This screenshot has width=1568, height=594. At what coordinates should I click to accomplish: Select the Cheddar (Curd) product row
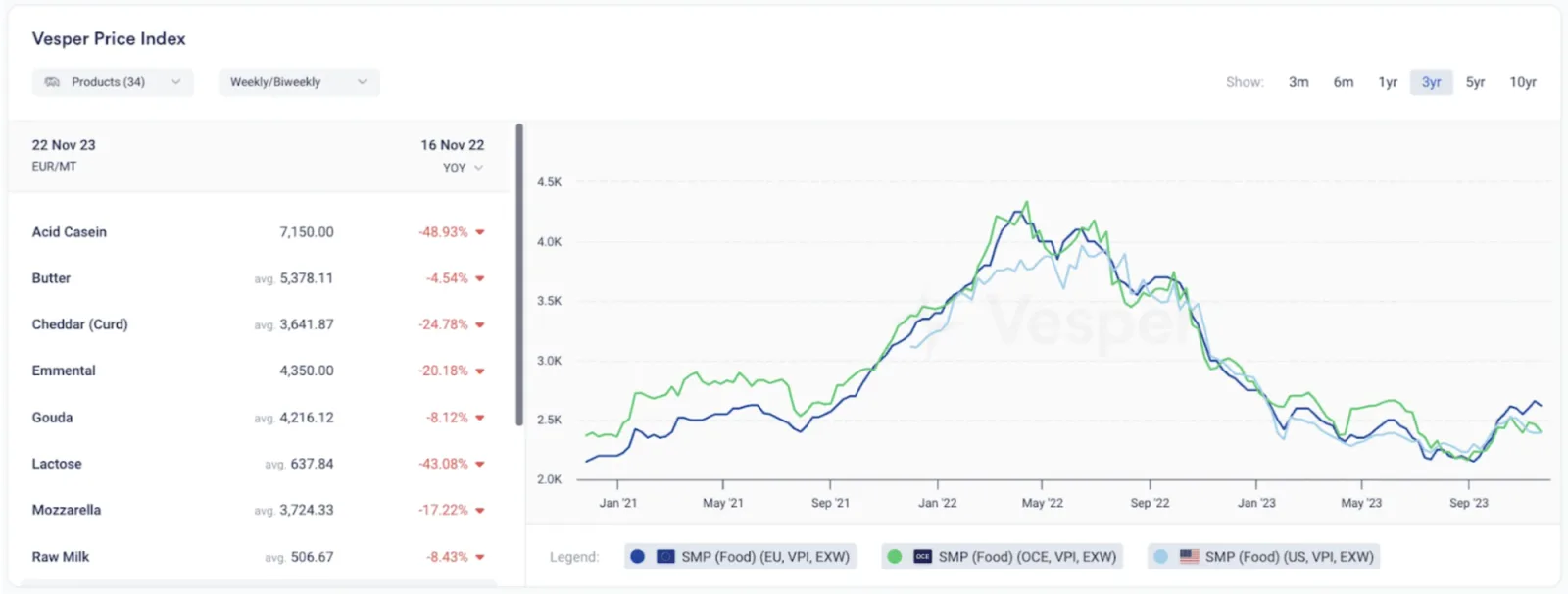259,324
